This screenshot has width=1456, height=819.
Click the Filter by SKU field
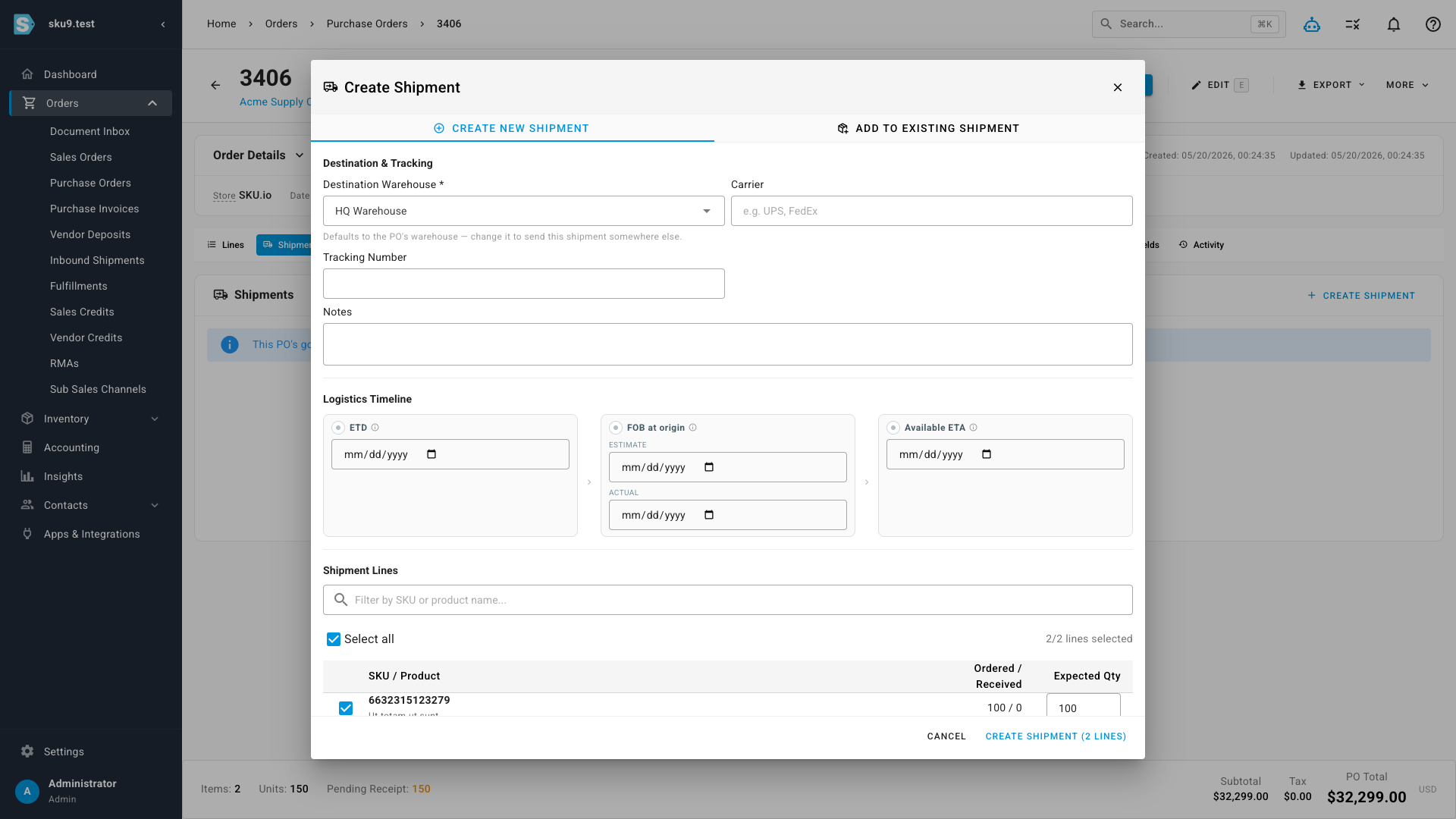click(728, 600)
